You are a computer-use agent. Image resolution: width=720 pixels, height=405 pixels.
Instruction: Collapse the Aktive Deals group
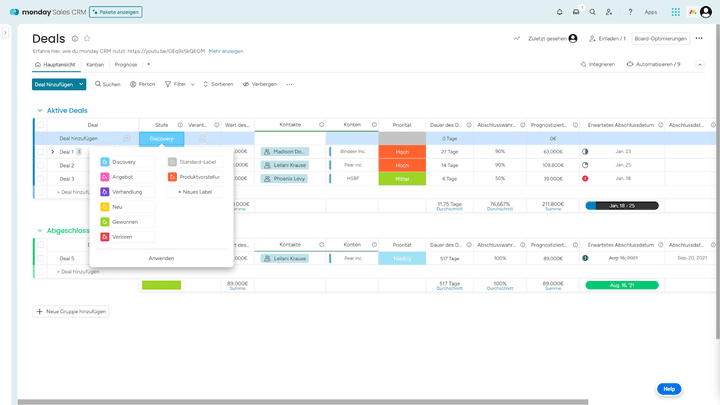pyautogui.click(x=39, y=110)
